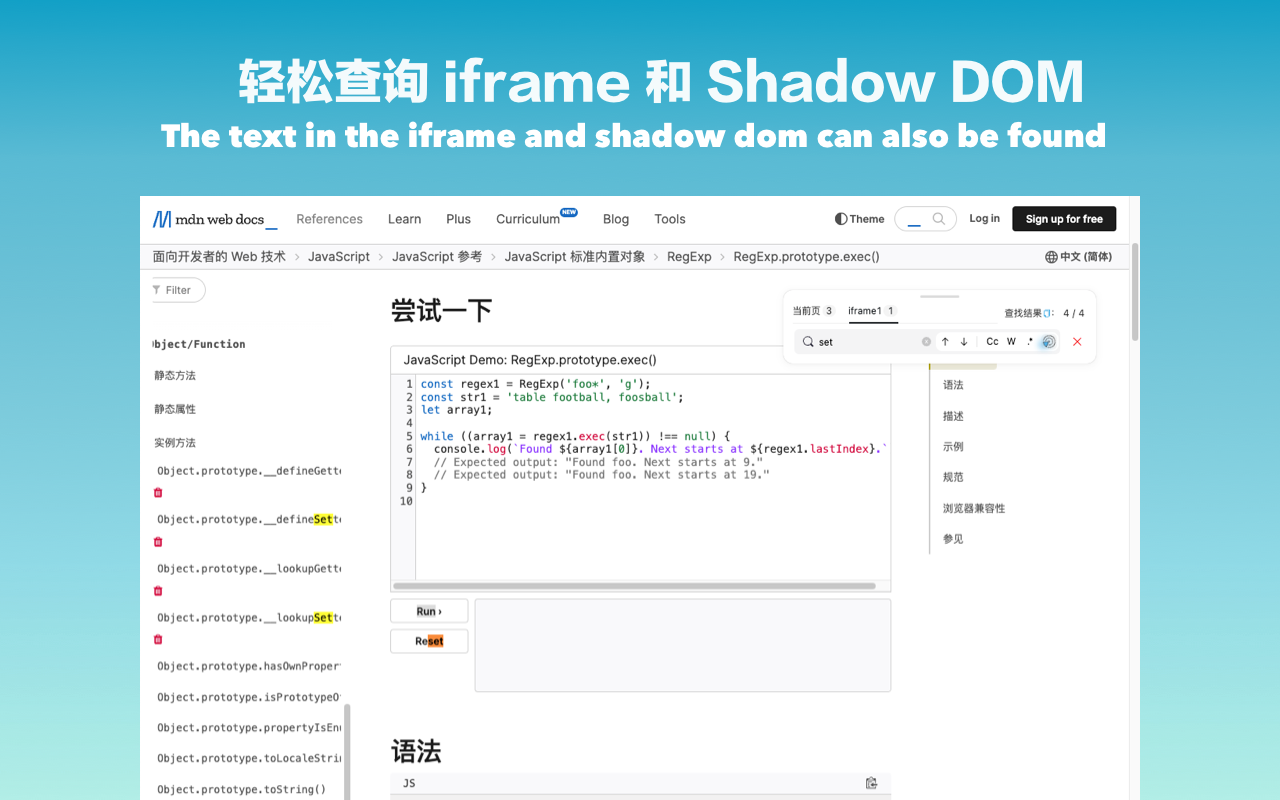Jump to 语法 in the page outline
Image resolution: width=1280 pixels, height=800 pixels.
(x=953, y=385)
